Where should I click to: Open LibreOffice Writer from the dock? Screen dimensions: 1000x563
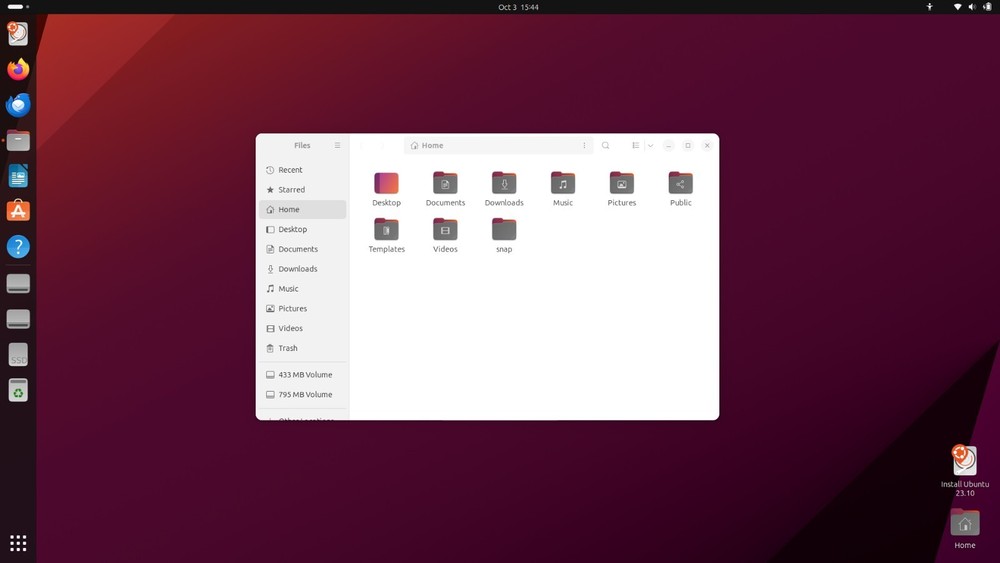point(18,176)
